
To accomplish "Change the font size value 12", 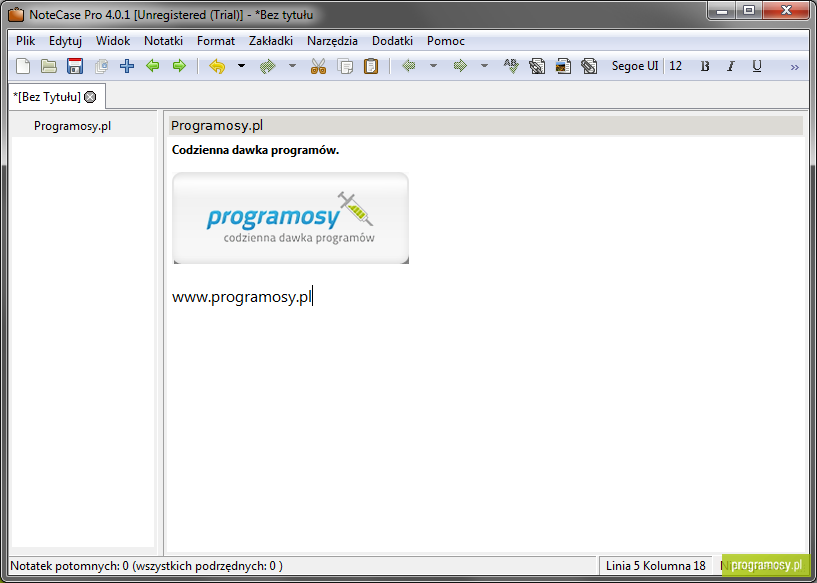I will pyautogui.click(x=675, y=66).
